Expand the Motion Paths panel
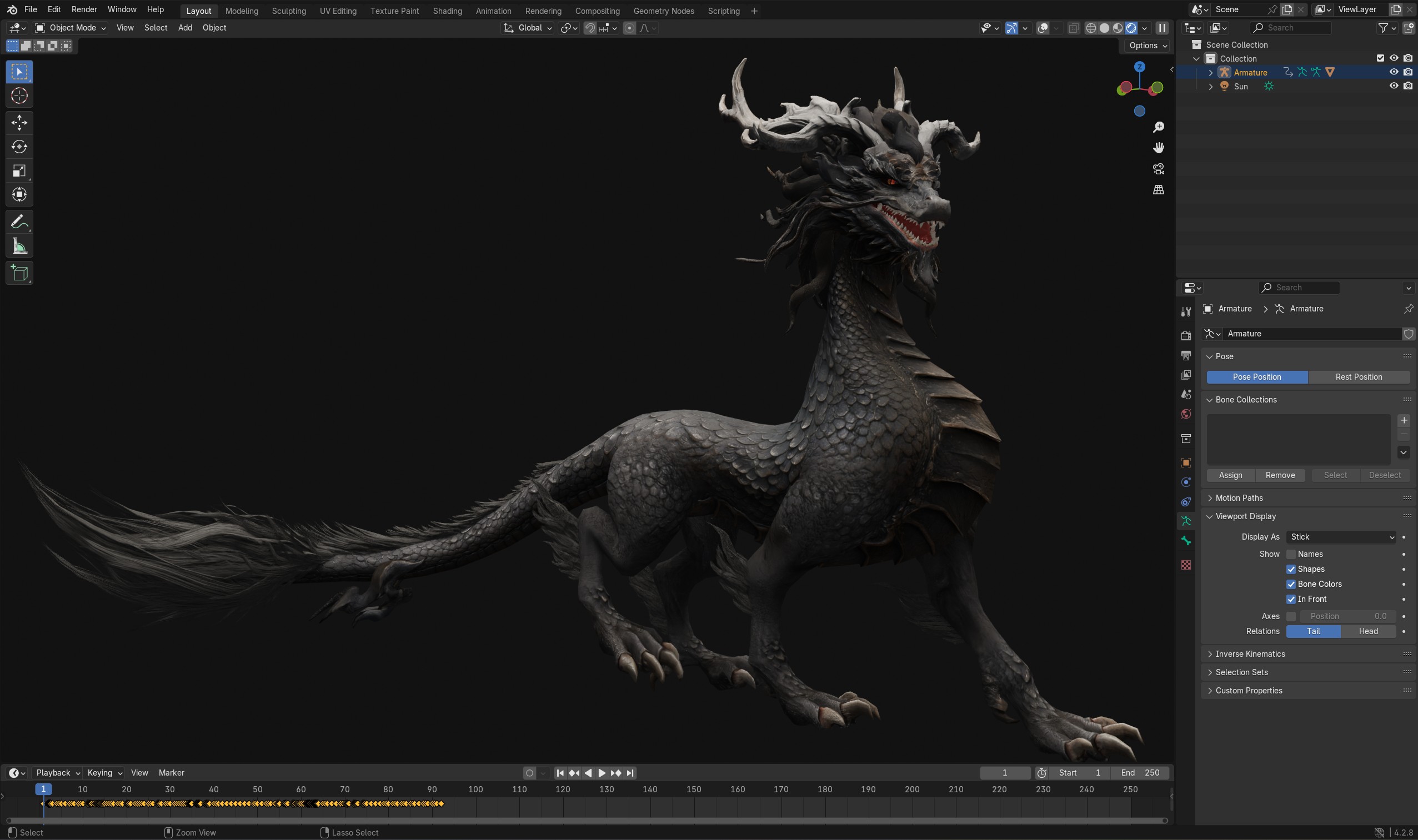The height and width of the screenshot is (840, 1418). click(x=1239, y=497)
